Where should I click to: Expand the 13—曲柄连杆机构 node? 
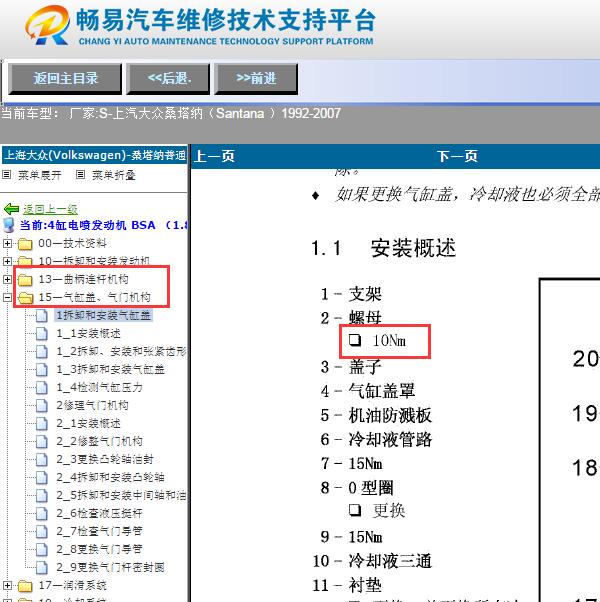tap(7, 279)
